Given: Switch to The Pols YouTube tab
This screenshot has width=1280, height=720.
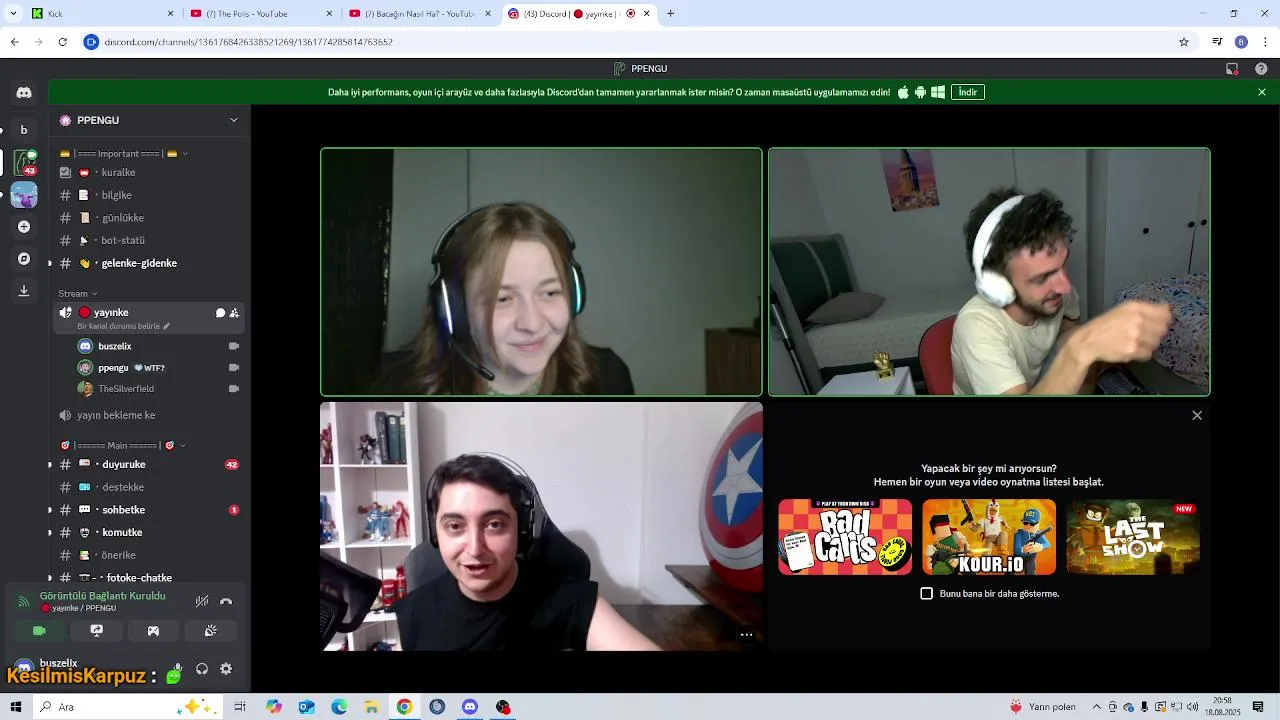Looking at the screenshot, I should (260, 14).
